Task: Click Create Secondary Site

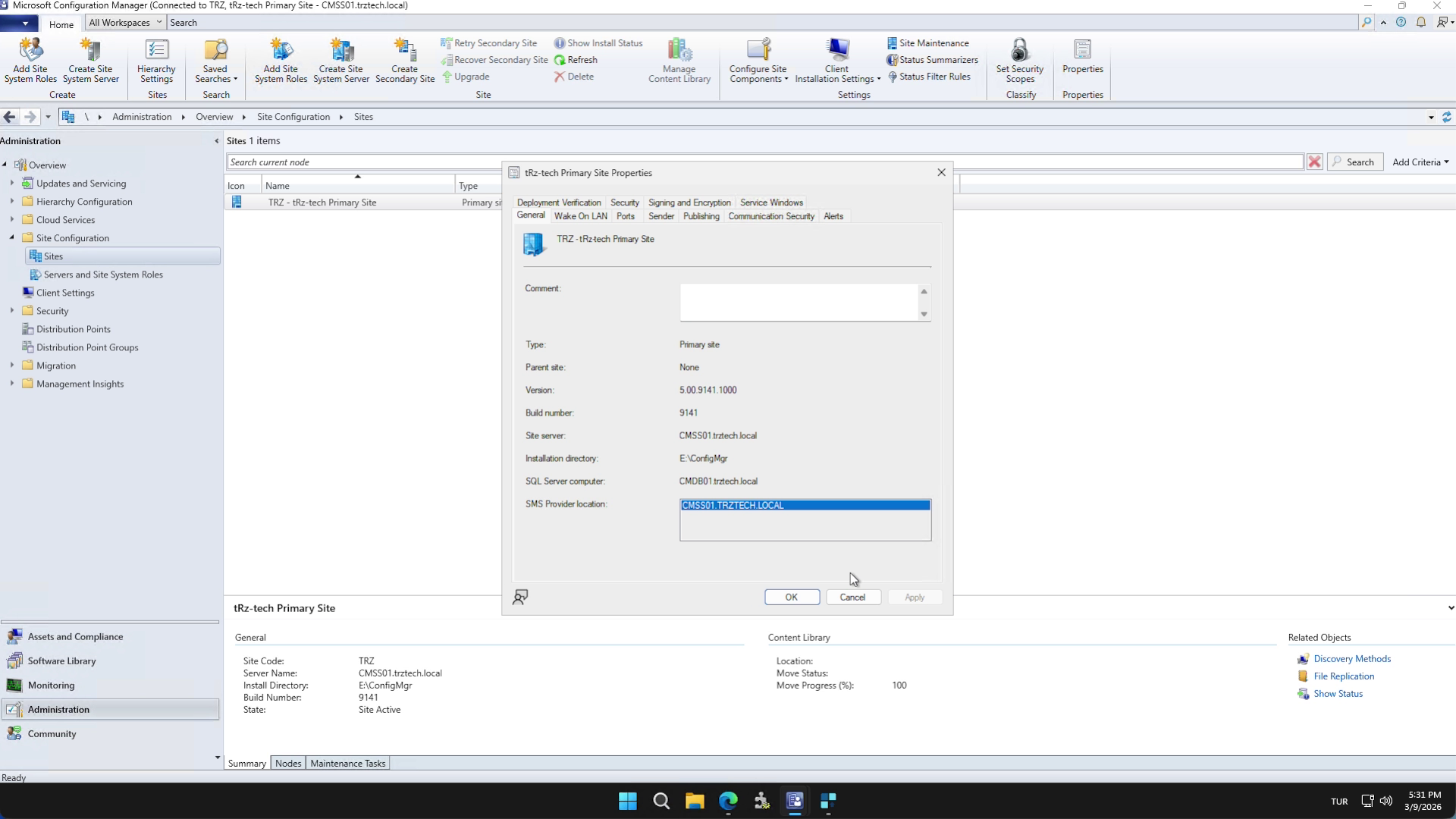Action: pos(405,60)
